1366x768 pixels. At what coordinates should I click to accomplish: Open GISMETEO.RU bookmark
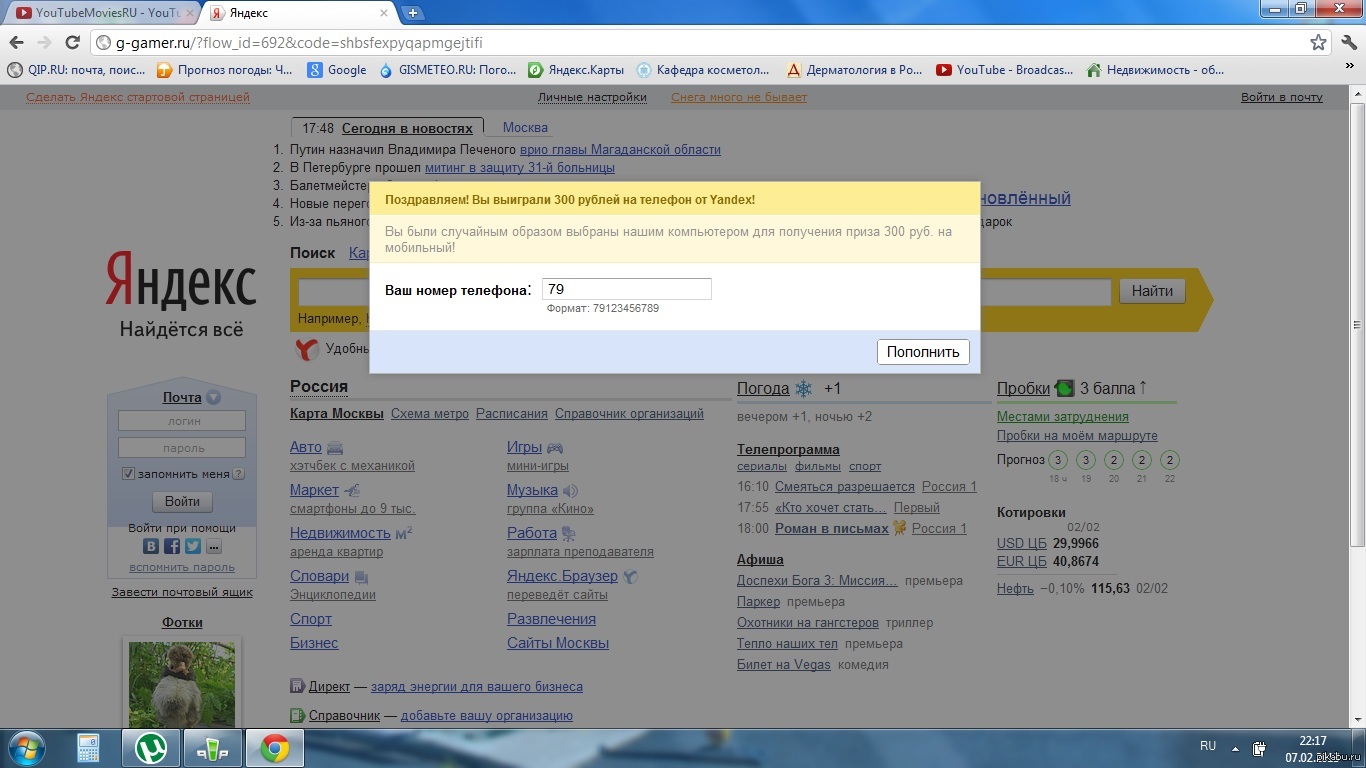448,70
